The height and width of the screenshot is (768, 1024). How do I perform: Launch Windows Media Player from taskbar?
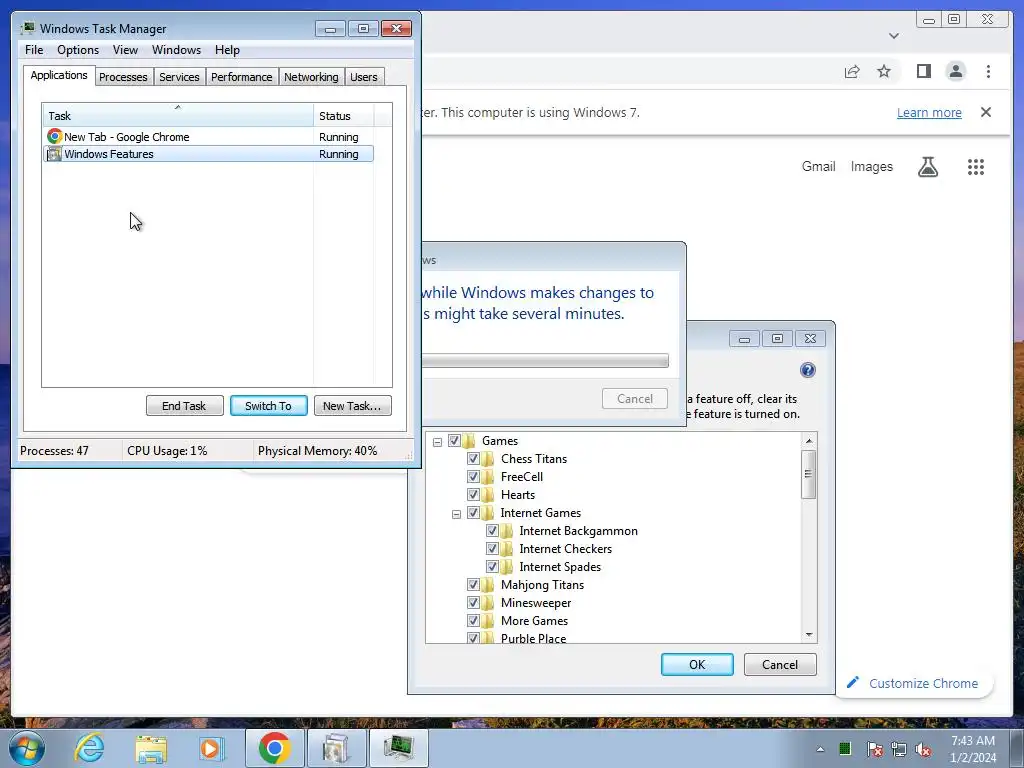coord(211,748)
